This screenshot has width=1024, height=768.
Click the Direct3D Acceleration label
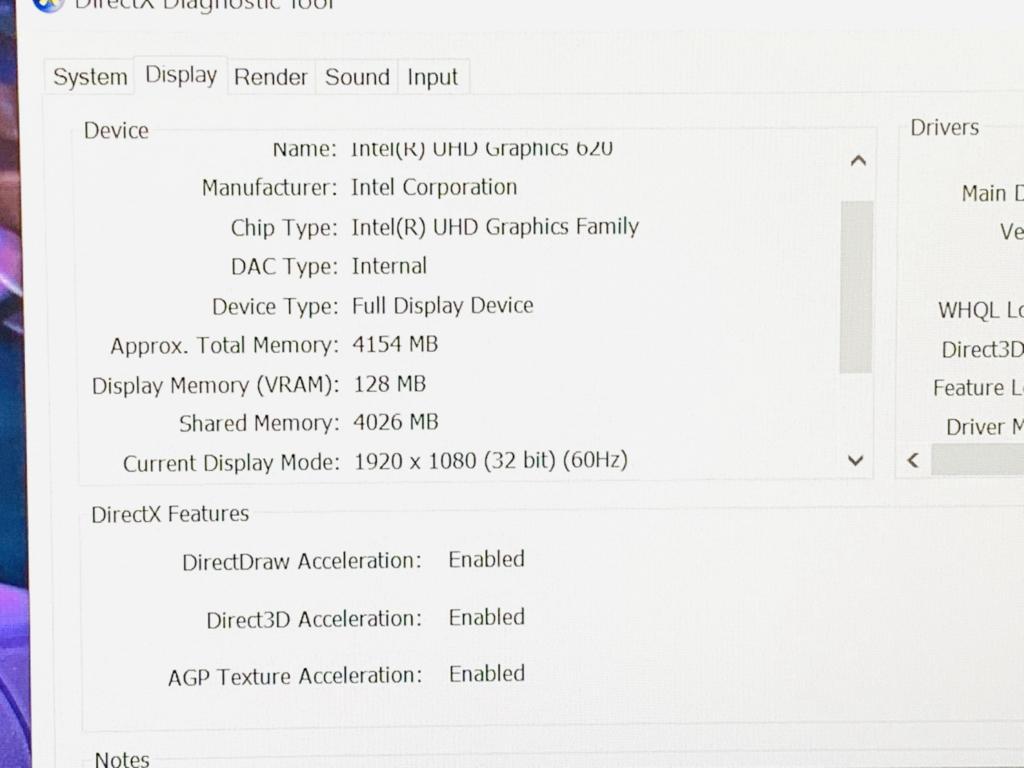pos(314,619)
